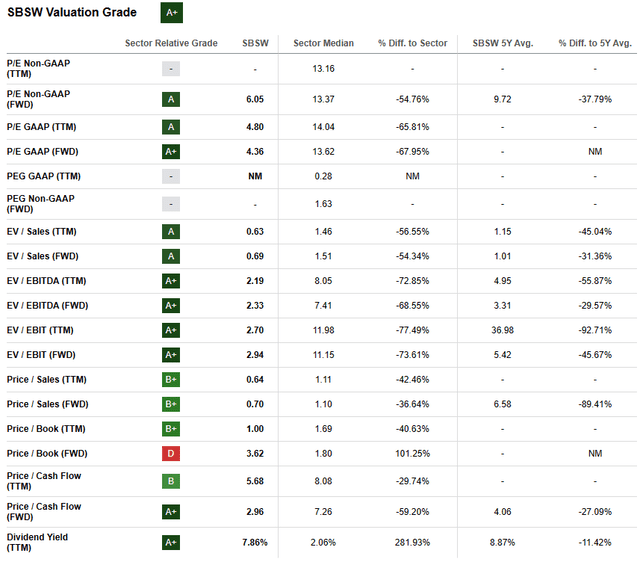Click the -89.41% five-year difference value
The height and width of the screenshot is (562, 640).
[x=595, y=404]
